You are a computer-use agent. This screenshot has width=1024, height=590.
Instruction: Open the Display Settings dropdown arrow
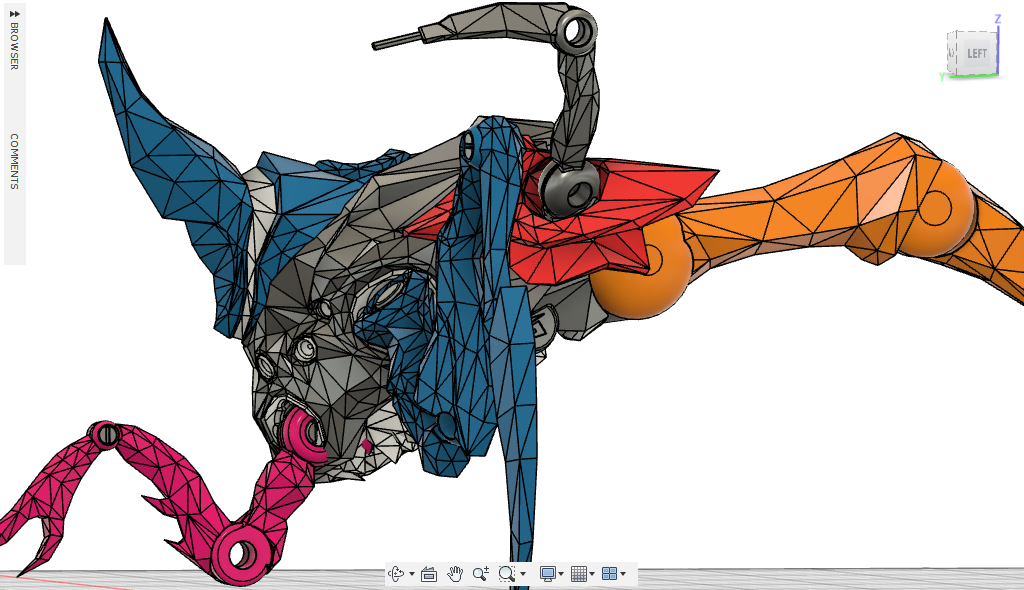561,574
